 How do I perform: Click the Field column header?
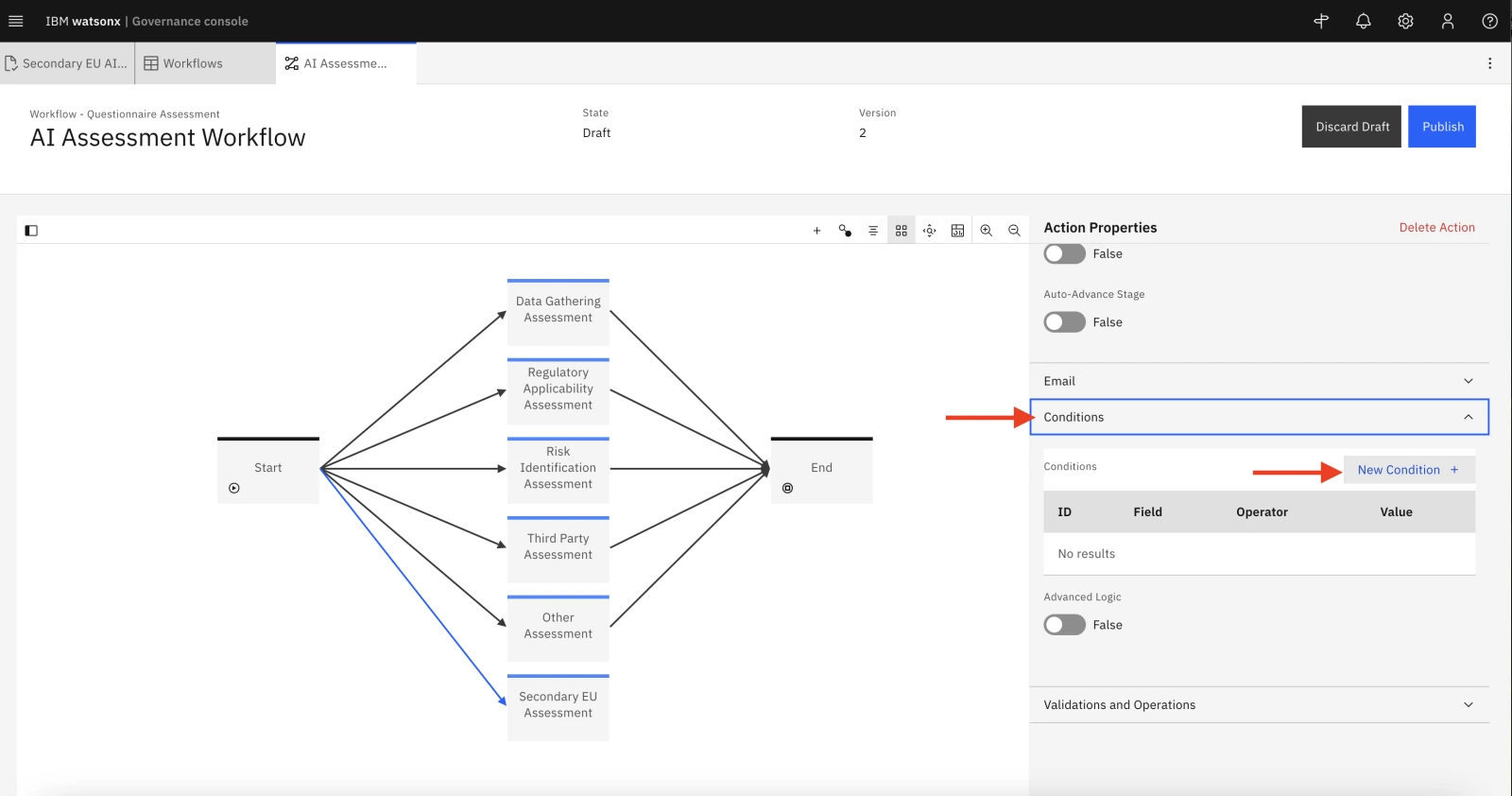coord(1148,512)
